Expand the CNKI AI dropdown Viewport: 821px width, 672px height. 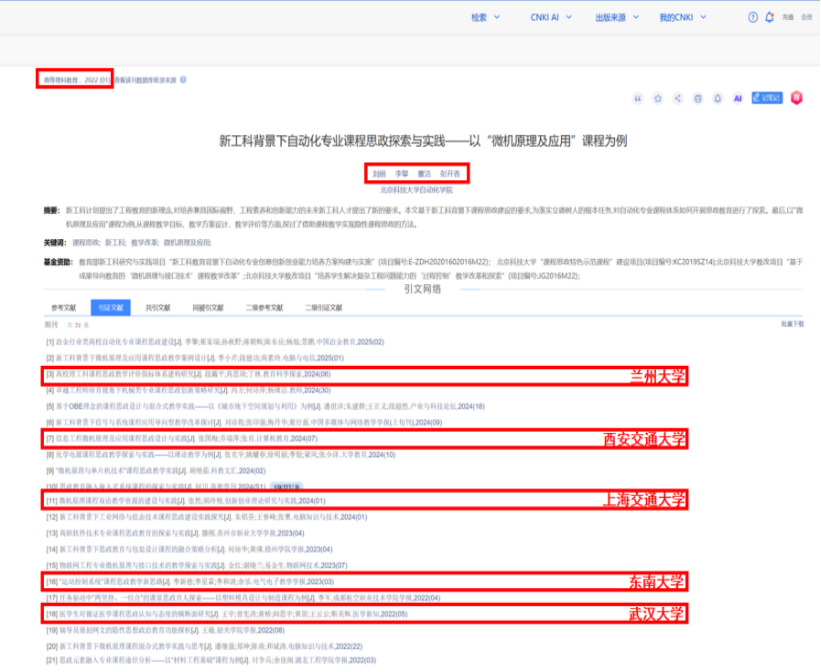551,17
